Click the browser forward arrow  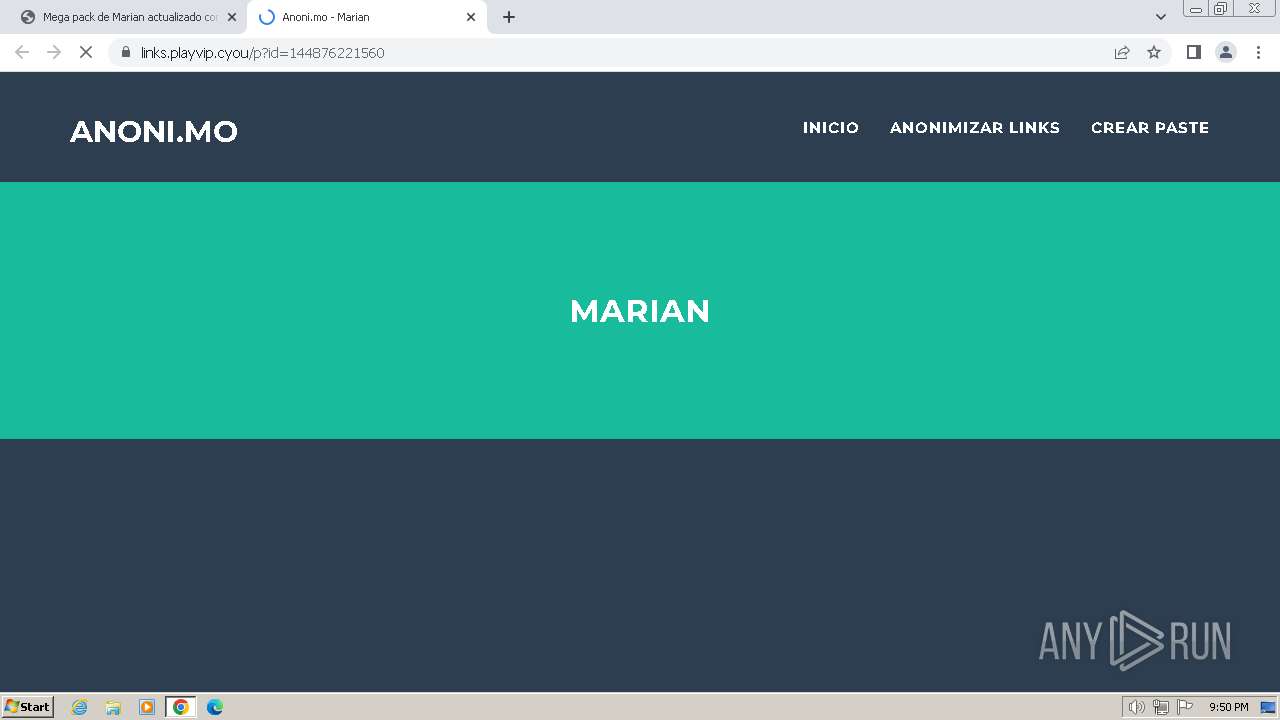(x=54, y=52)
